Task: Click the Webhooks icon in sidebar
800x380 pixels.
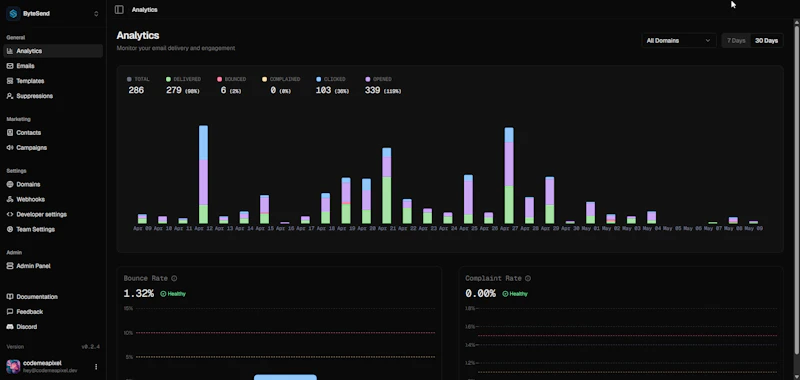Action: [x=10, y=199]
